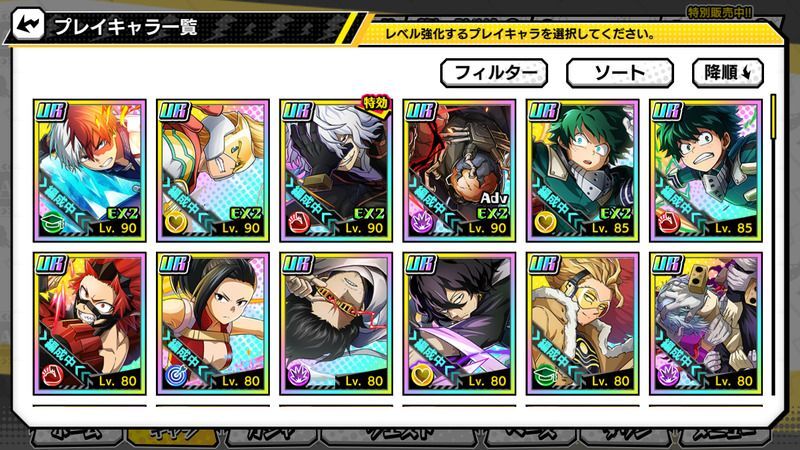Image resolution: width=800 pixels, height=450 pixels.
Task: Choose the Shigaraki card marked 特効
Action: pyautogui.click(x=336, y=170)
